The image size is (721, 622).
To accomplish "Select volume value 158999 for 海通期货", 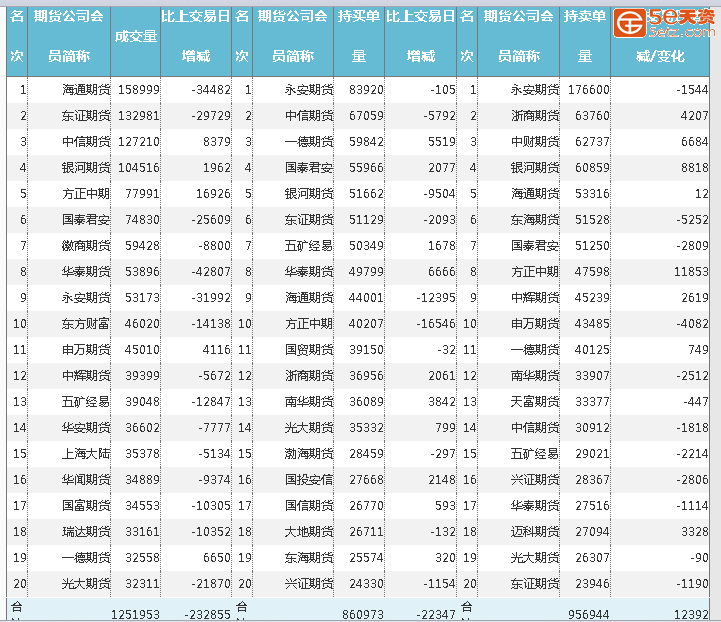I will click(138, 90).
